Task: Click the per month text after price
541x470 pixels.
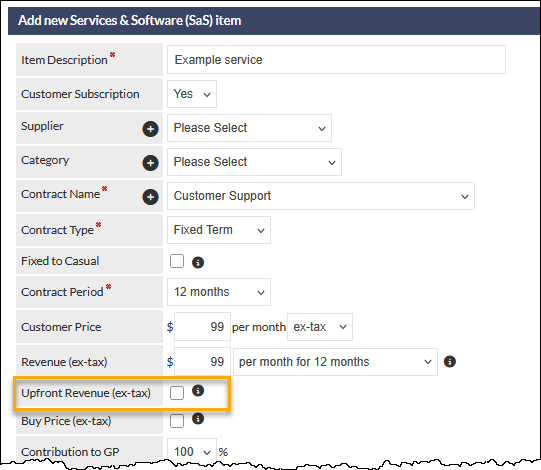Action: pyautogui.click(x=259, y=327)
